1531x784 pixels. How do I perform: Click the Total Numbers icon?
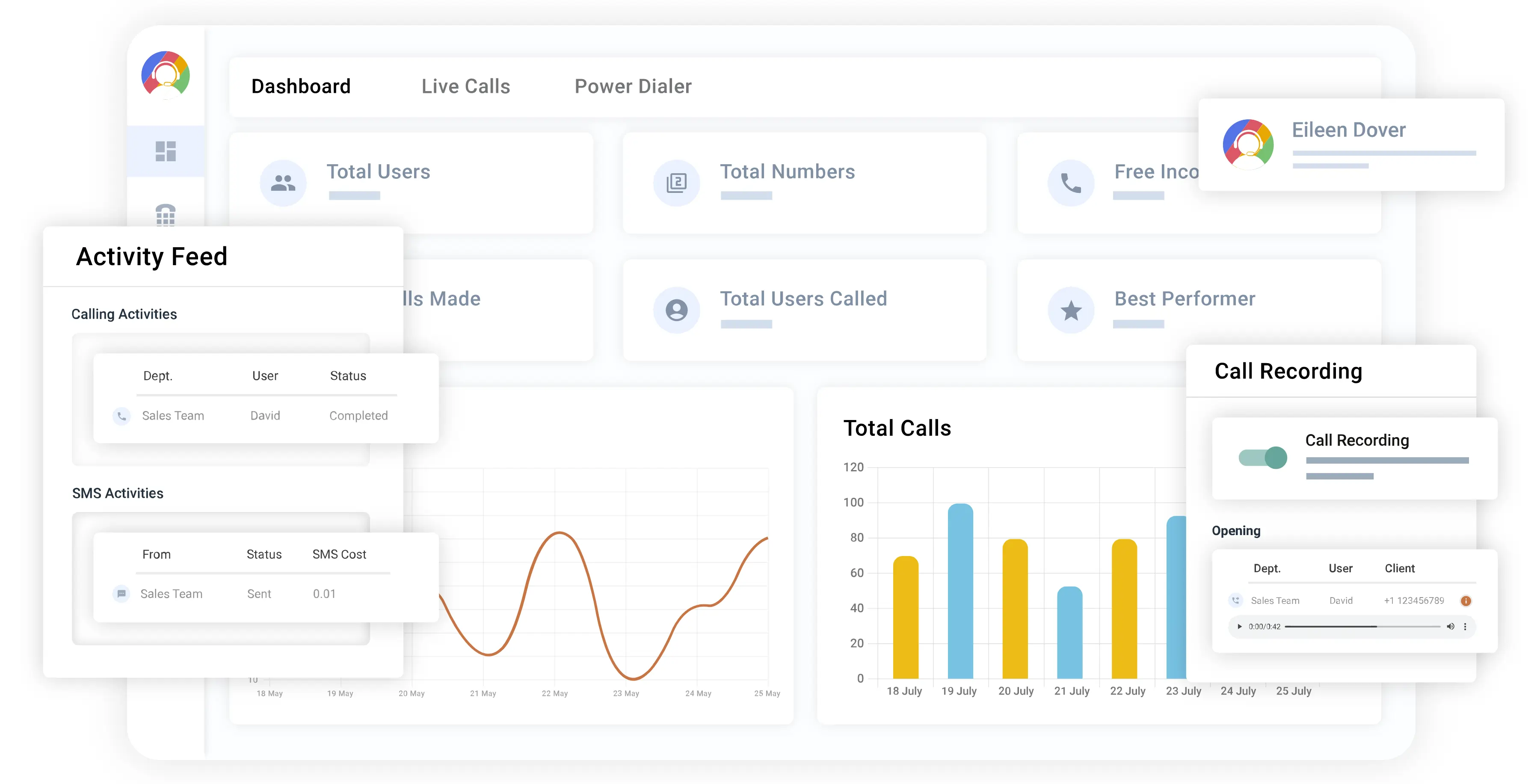pos(676,183)
